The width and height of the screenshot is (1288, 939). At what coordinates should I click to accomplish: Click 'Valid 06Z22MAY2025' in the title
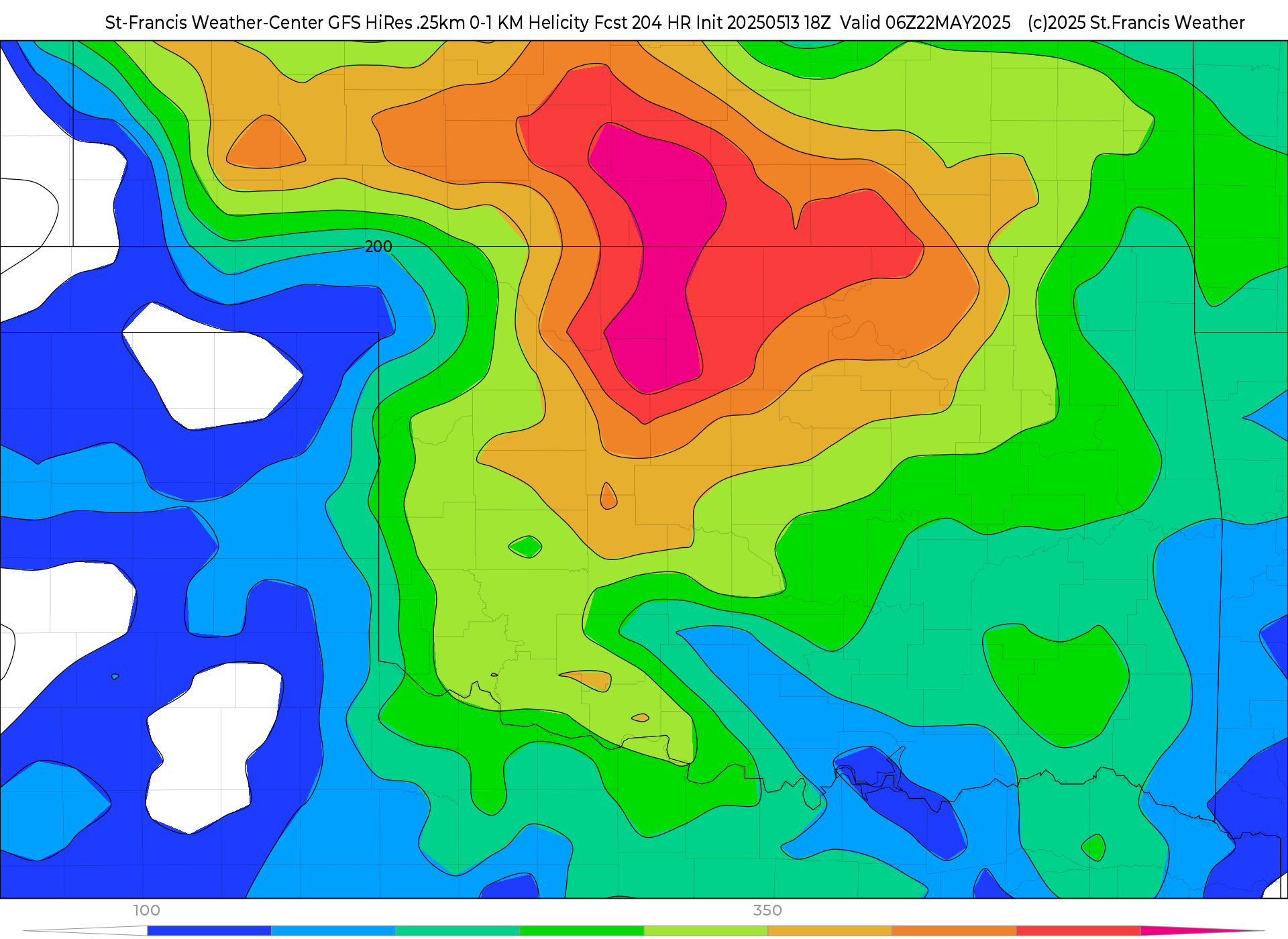click(925, 23)
